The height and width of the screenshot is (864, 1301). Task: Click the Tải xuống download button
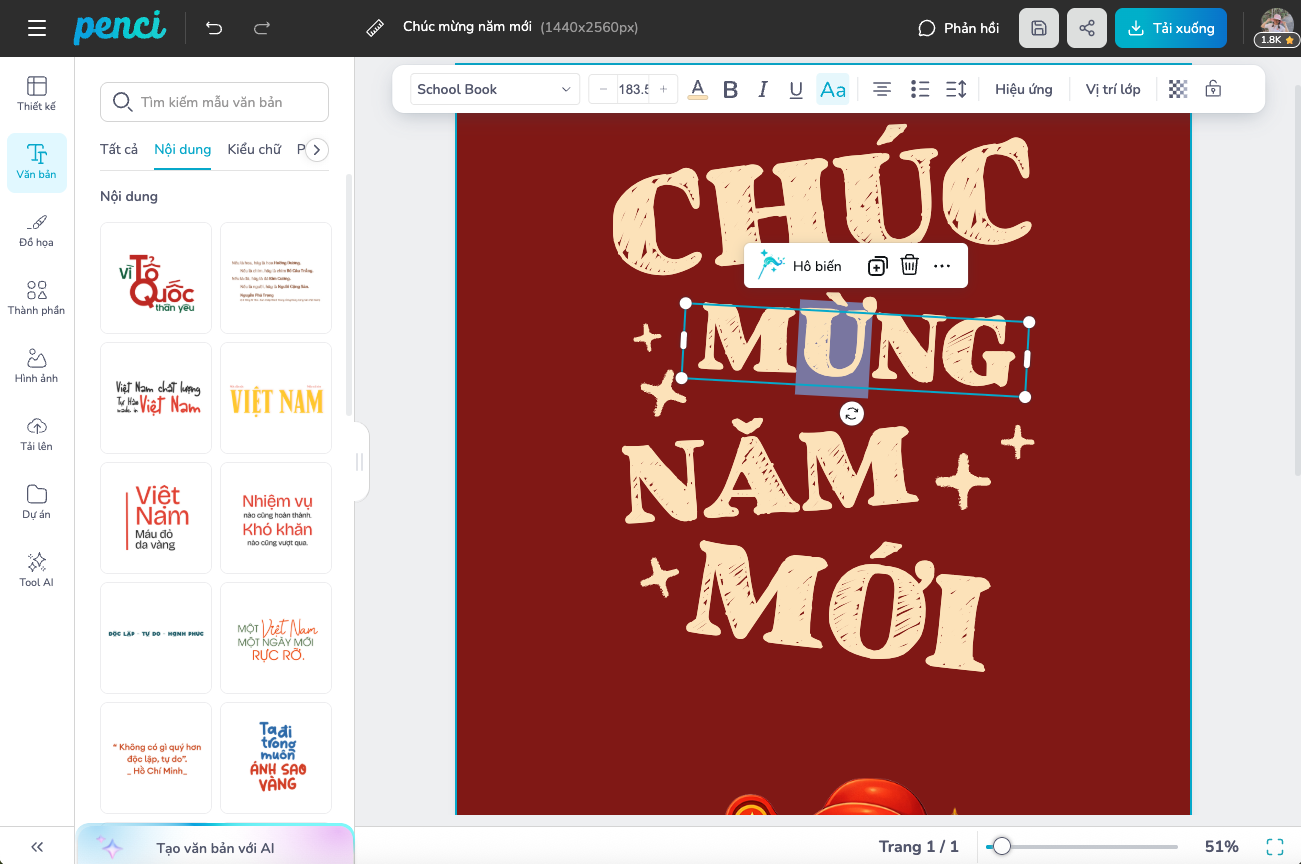click(x=1170, y=28)
